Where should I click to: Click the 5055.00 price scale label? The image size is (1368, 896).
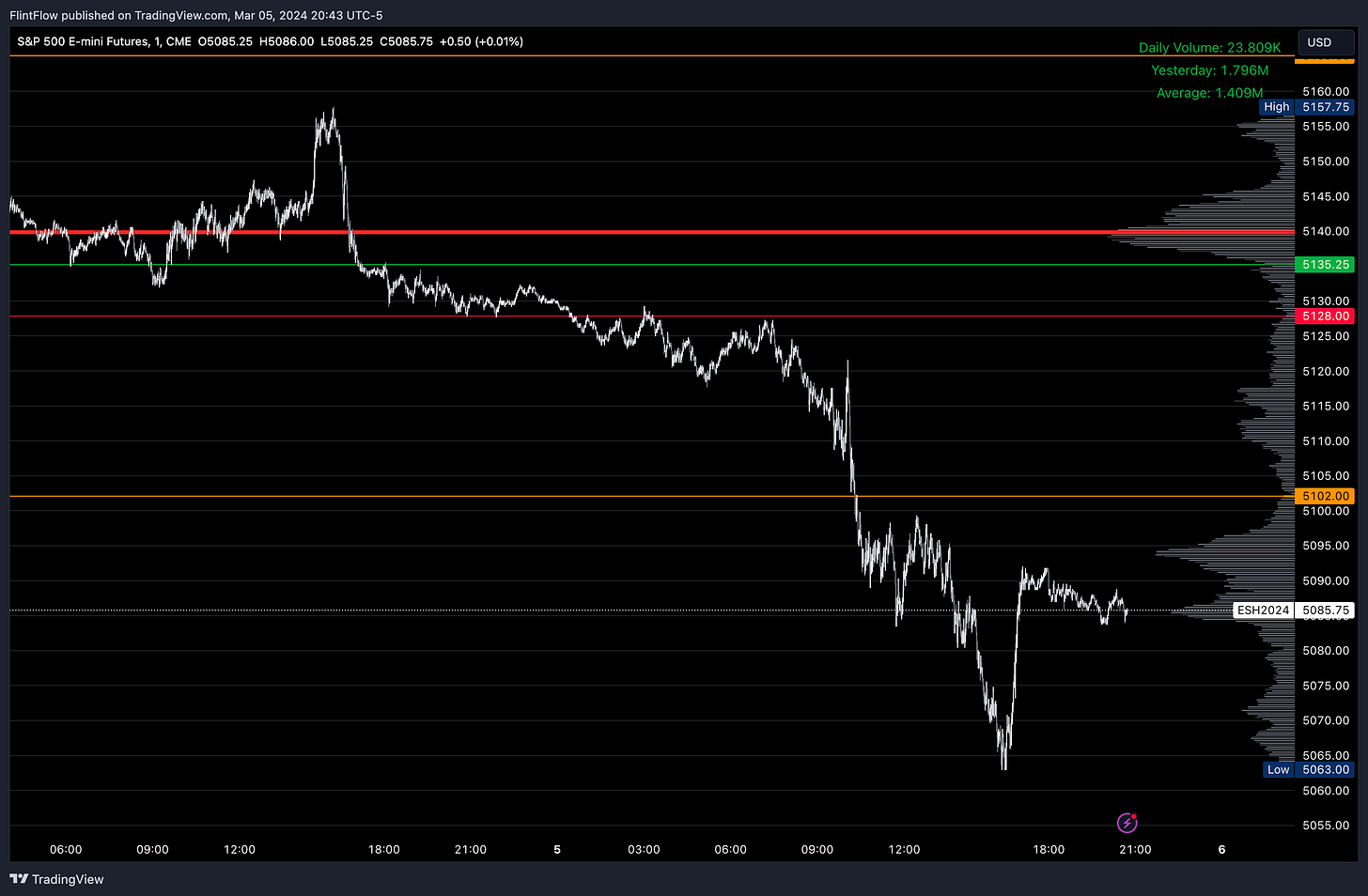click(1326, 826)
